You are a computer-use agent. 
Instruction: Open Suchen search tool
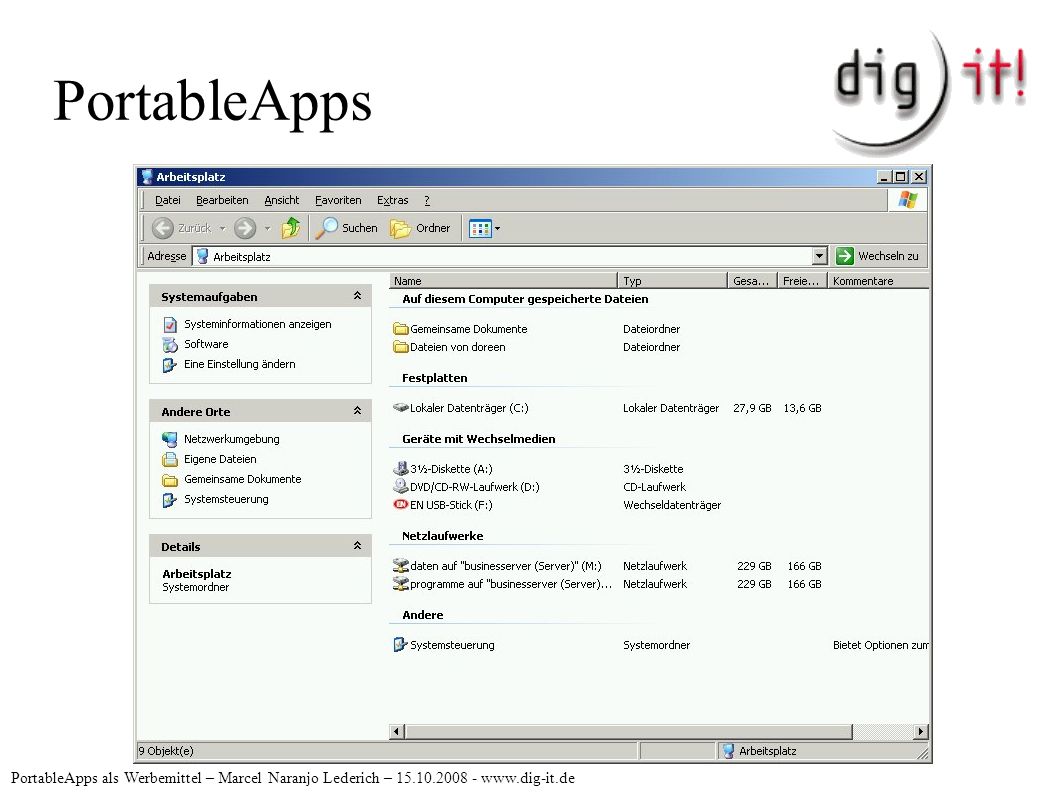(x=347, y=228)
